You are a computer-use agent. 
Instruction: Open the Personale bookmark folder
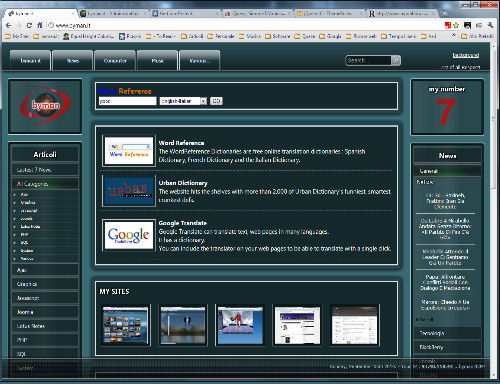(221, 36)
